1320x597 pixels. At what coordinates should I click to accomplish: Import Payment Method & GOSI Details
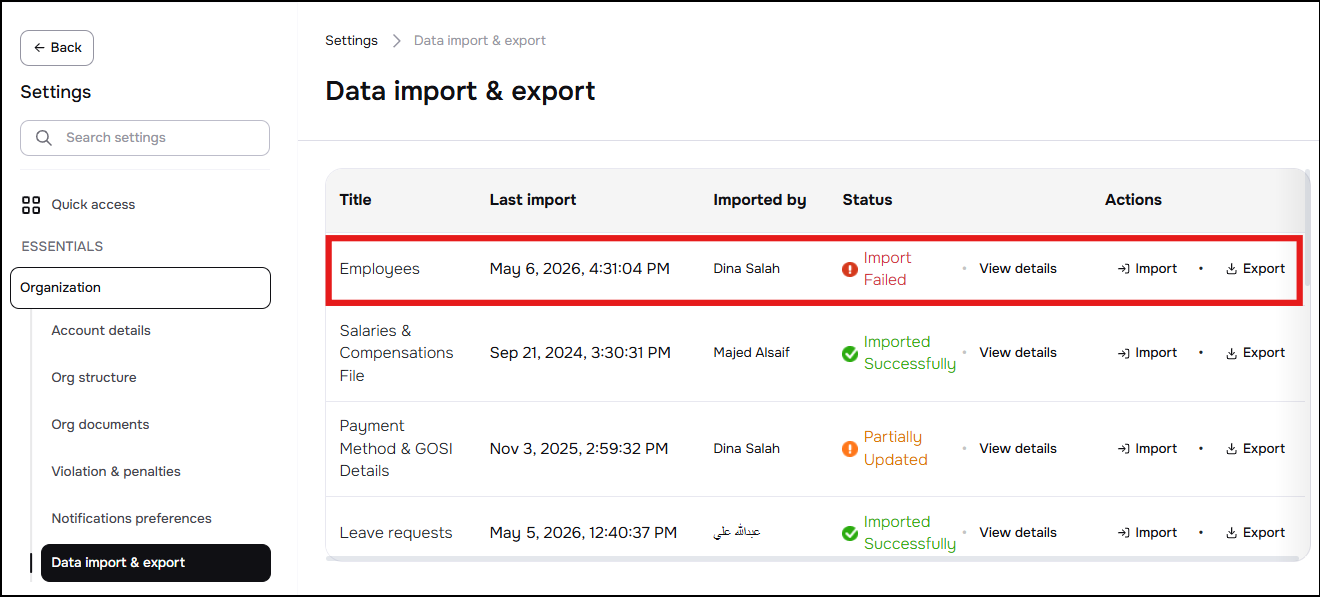click(1147, 448)
